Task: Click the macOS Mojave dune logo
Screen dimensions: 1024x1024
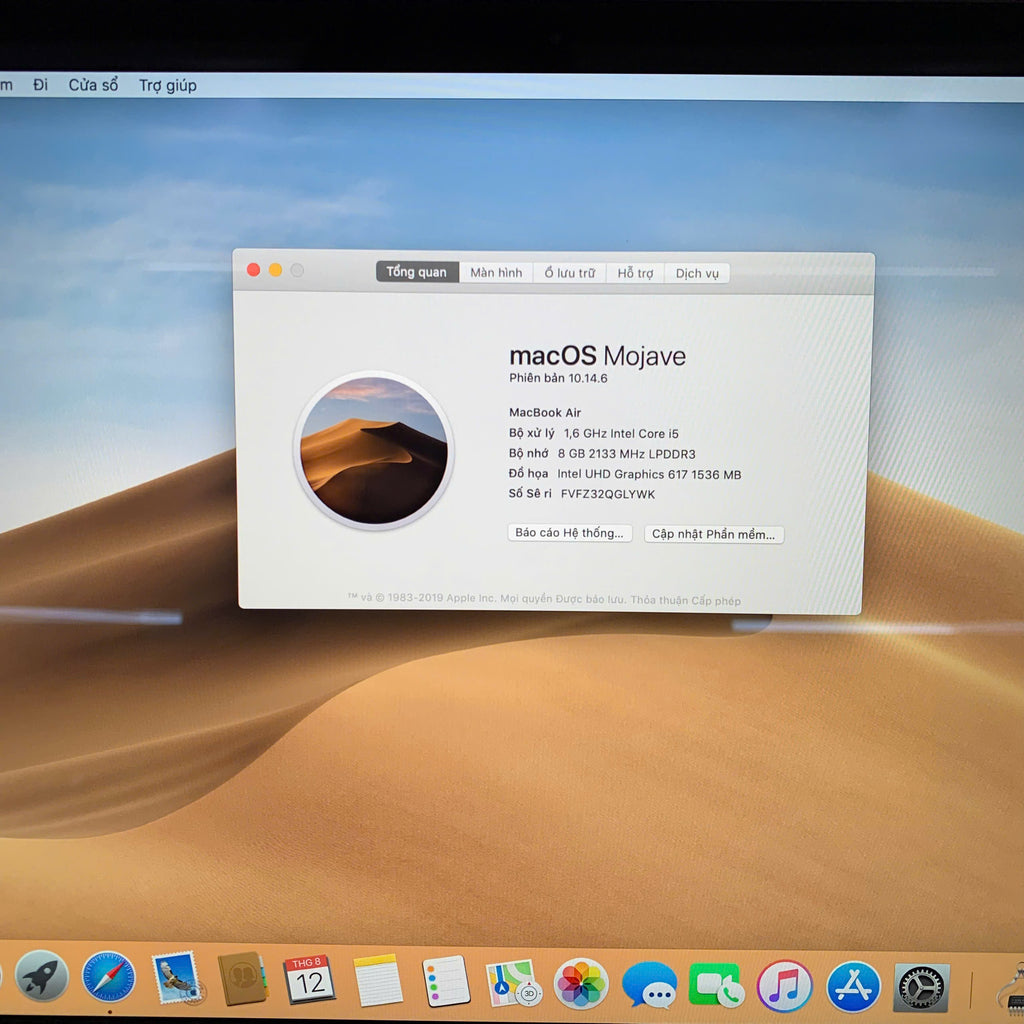Action: coord(374,450)
